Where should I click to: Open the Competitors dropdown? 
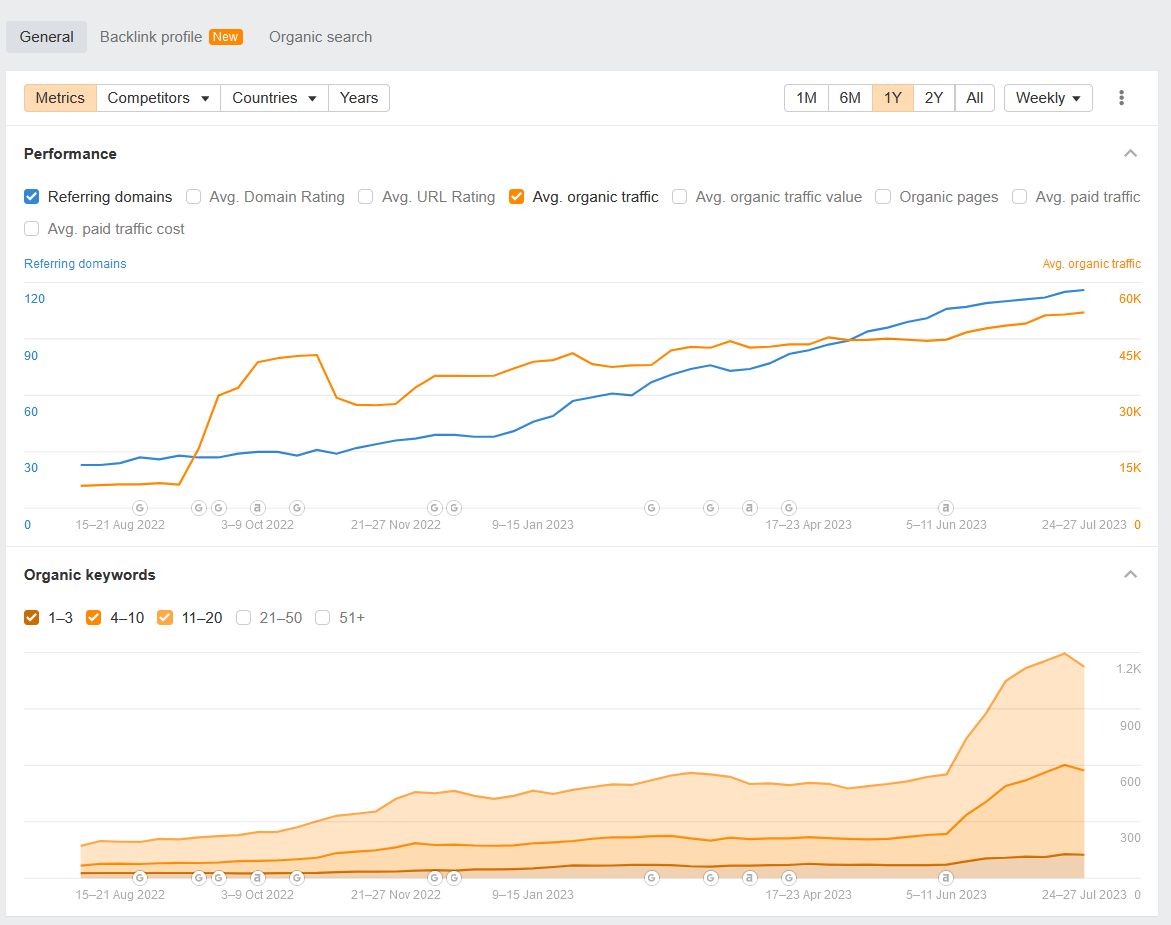point(157,97)
